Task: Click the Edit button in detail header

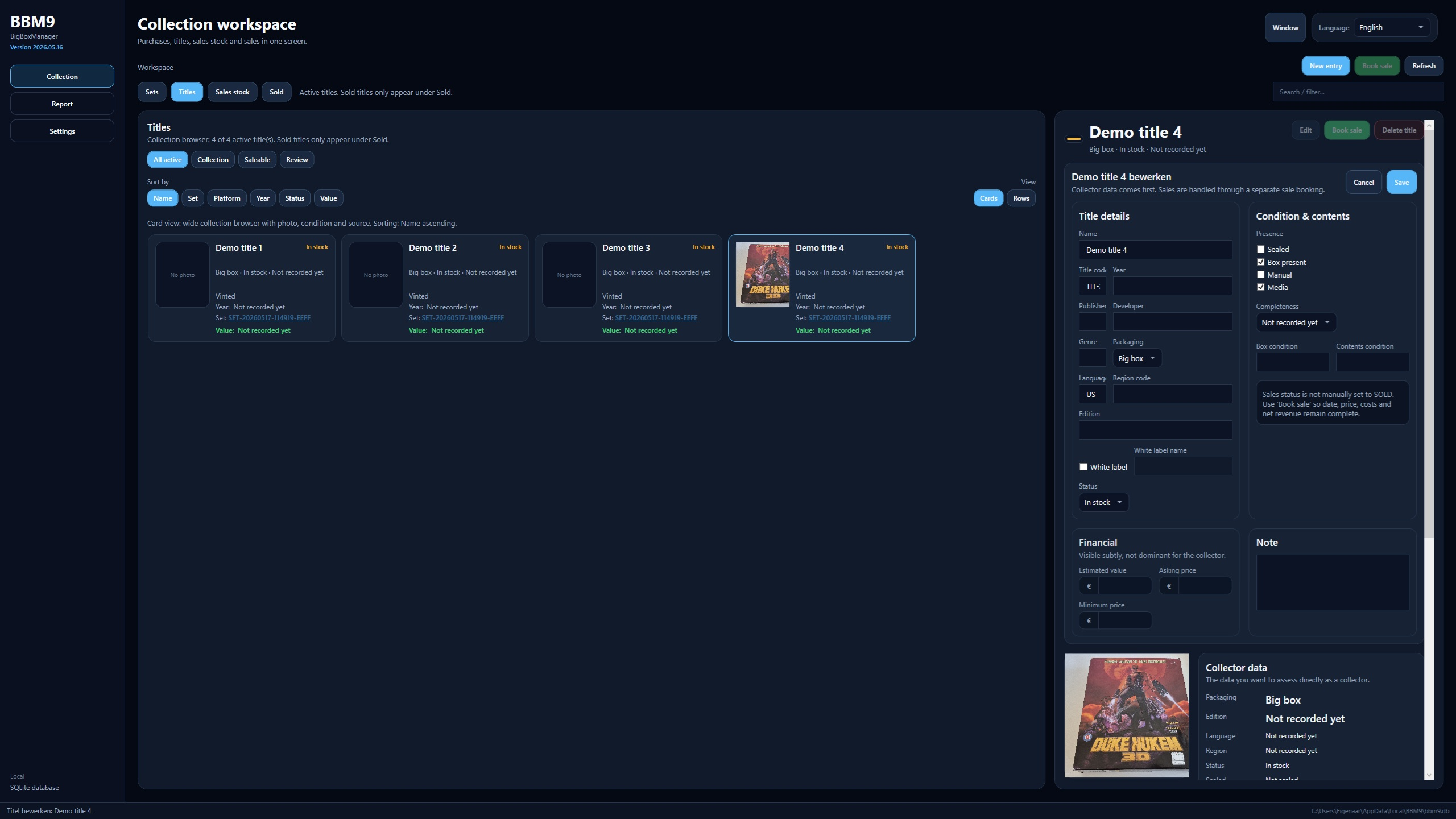Action: tap(1305, 130)
